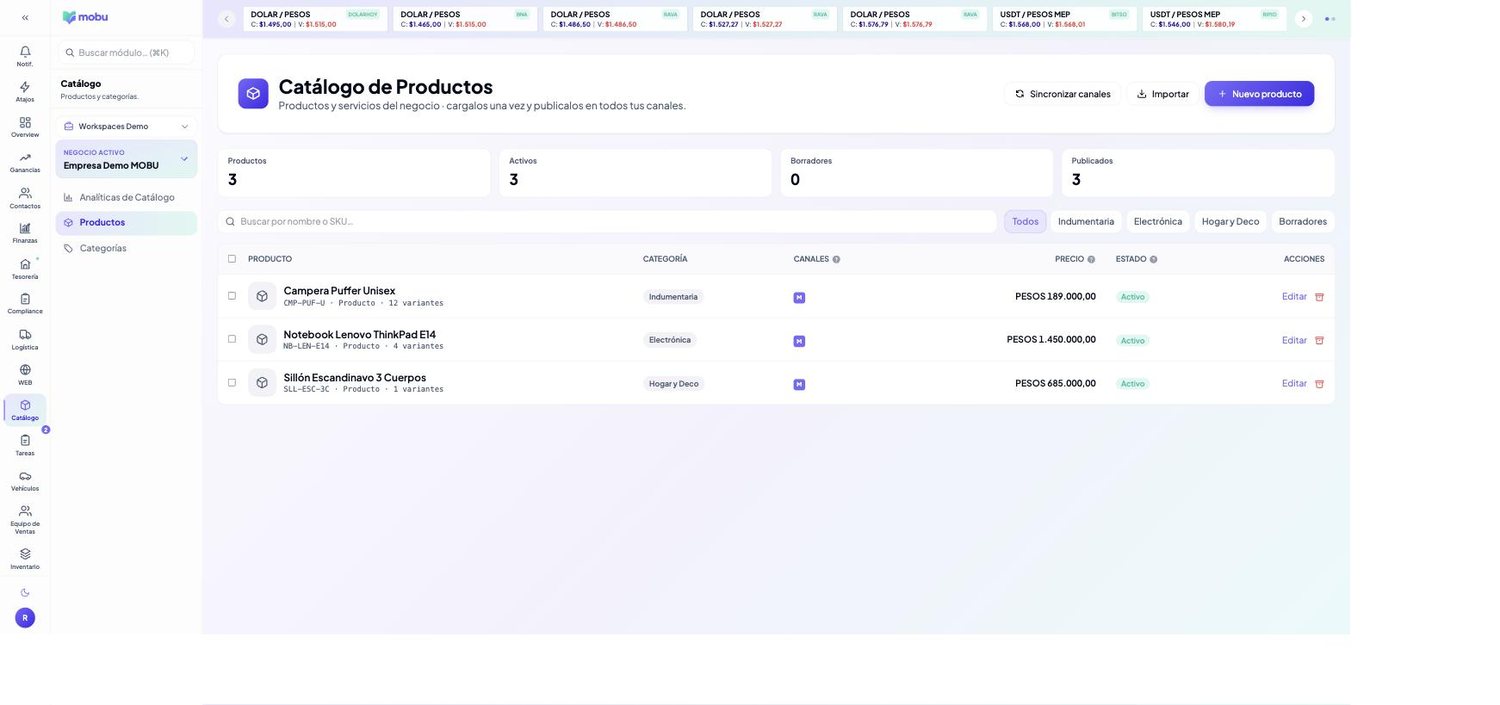Open Tesorería module icon
This screenshot has width=1500, height=705.
pyautogui.click(x=25, y=264)
